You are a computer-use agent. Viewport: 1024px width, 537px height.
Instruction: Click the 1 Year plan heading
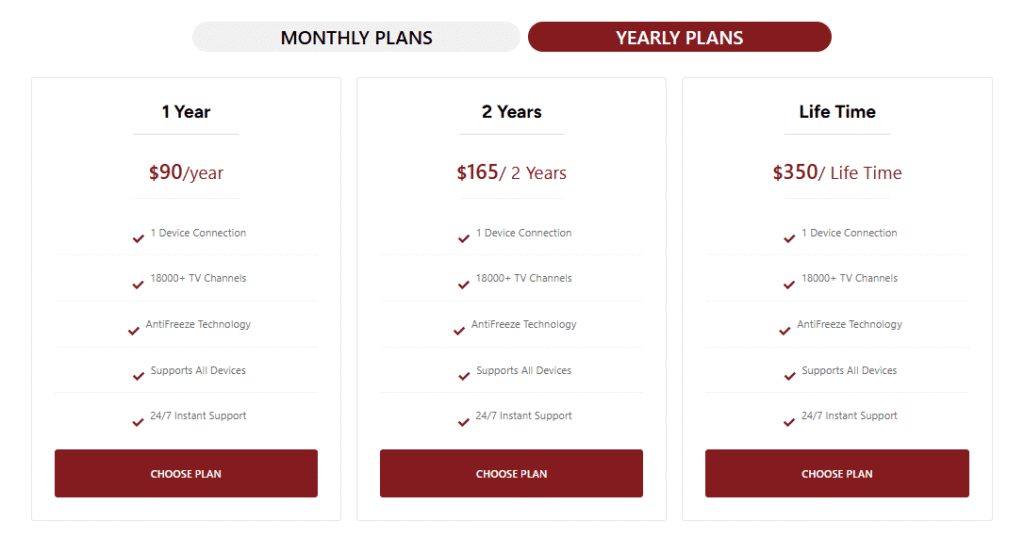pos(186,112)
